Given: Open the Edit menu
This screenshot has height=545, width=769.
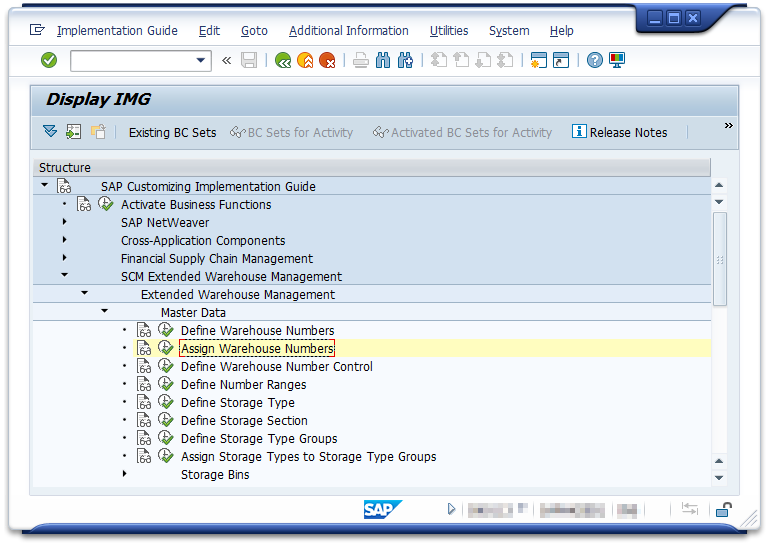Looking at the screenshot, I should tap(209, 31).
